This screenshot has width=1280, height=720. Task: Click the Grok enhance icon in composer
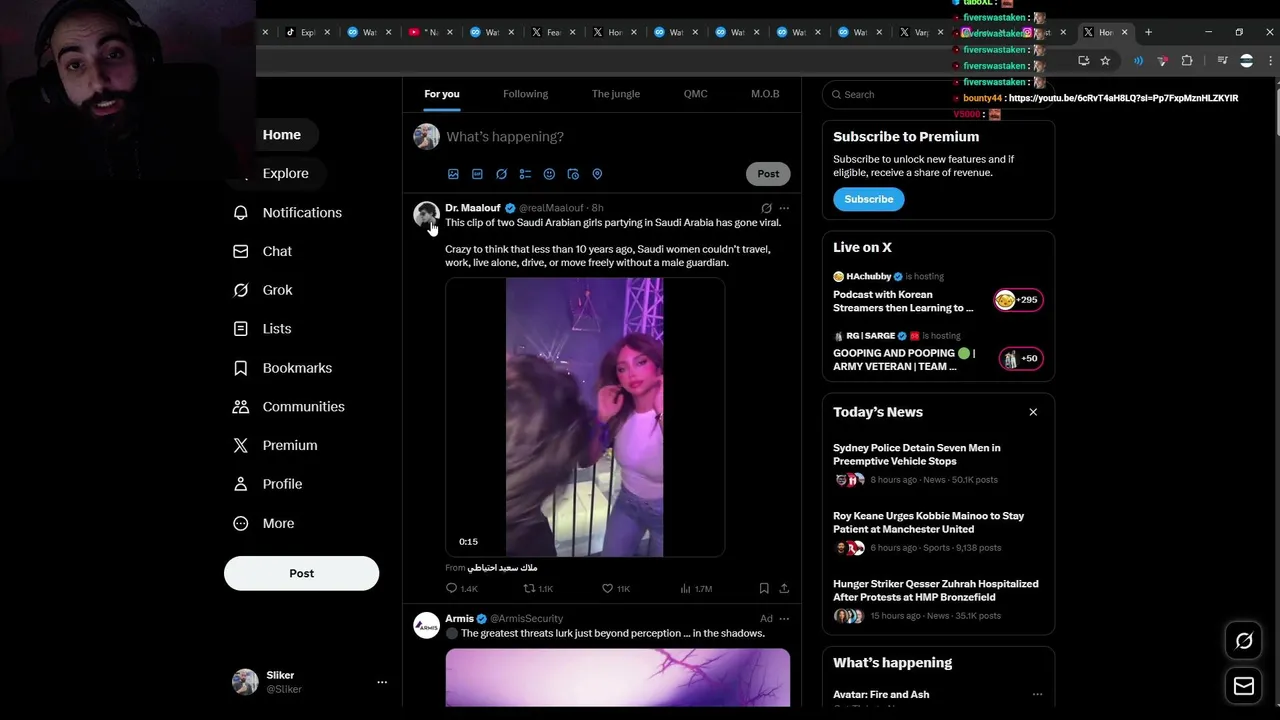[501, 174]
